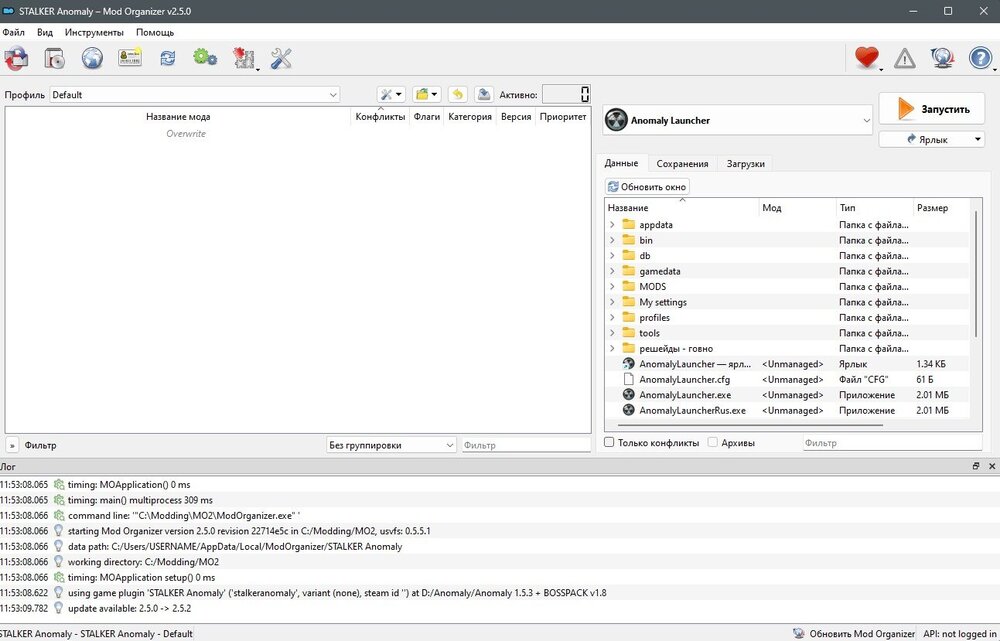Screen dimensions: 1000x641
Task: Expand the MODS folder in Data tree
Action: [610, 286]
